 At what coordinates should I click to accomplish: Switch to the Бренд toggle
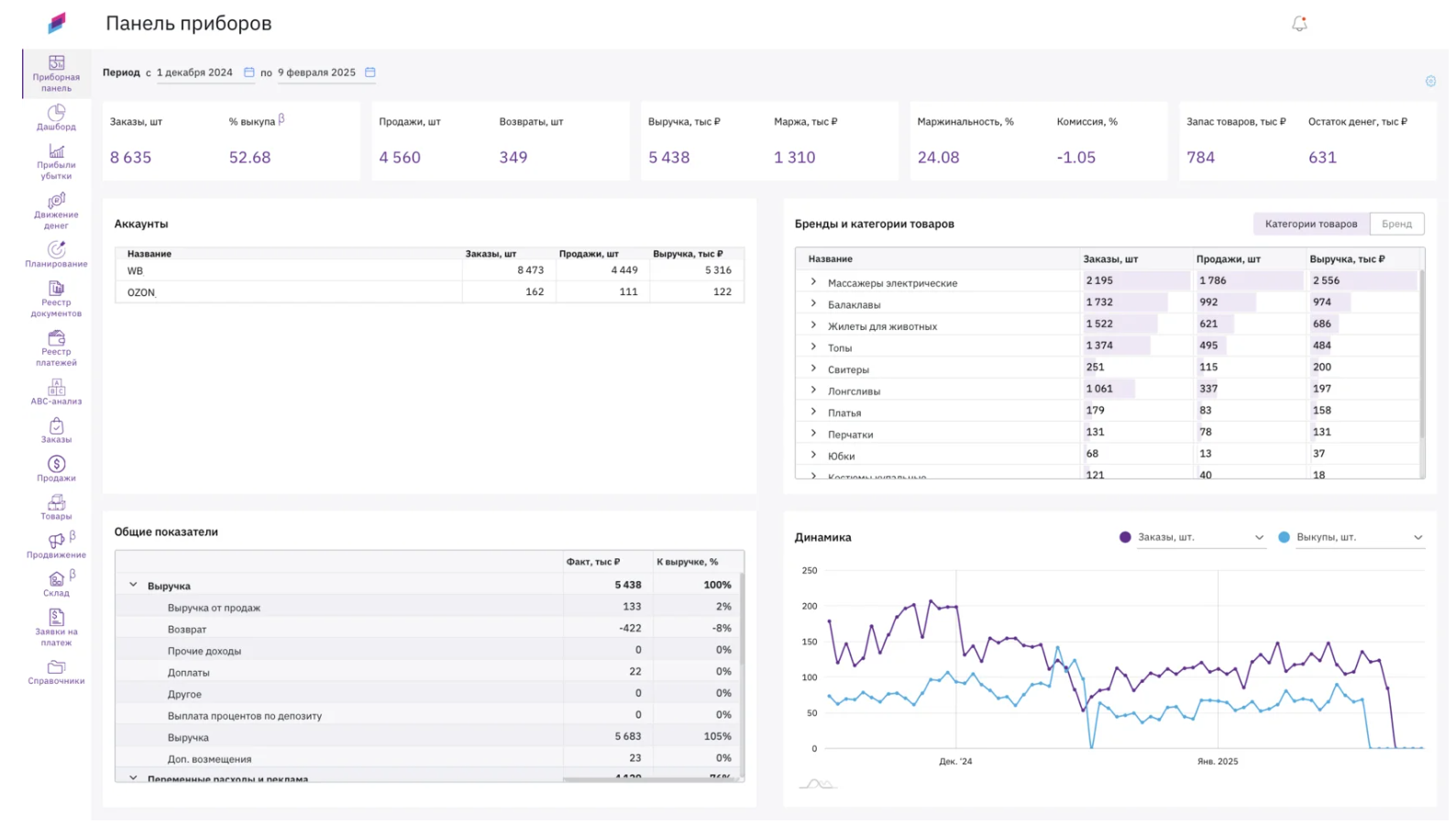click(x=1396, y=224)
